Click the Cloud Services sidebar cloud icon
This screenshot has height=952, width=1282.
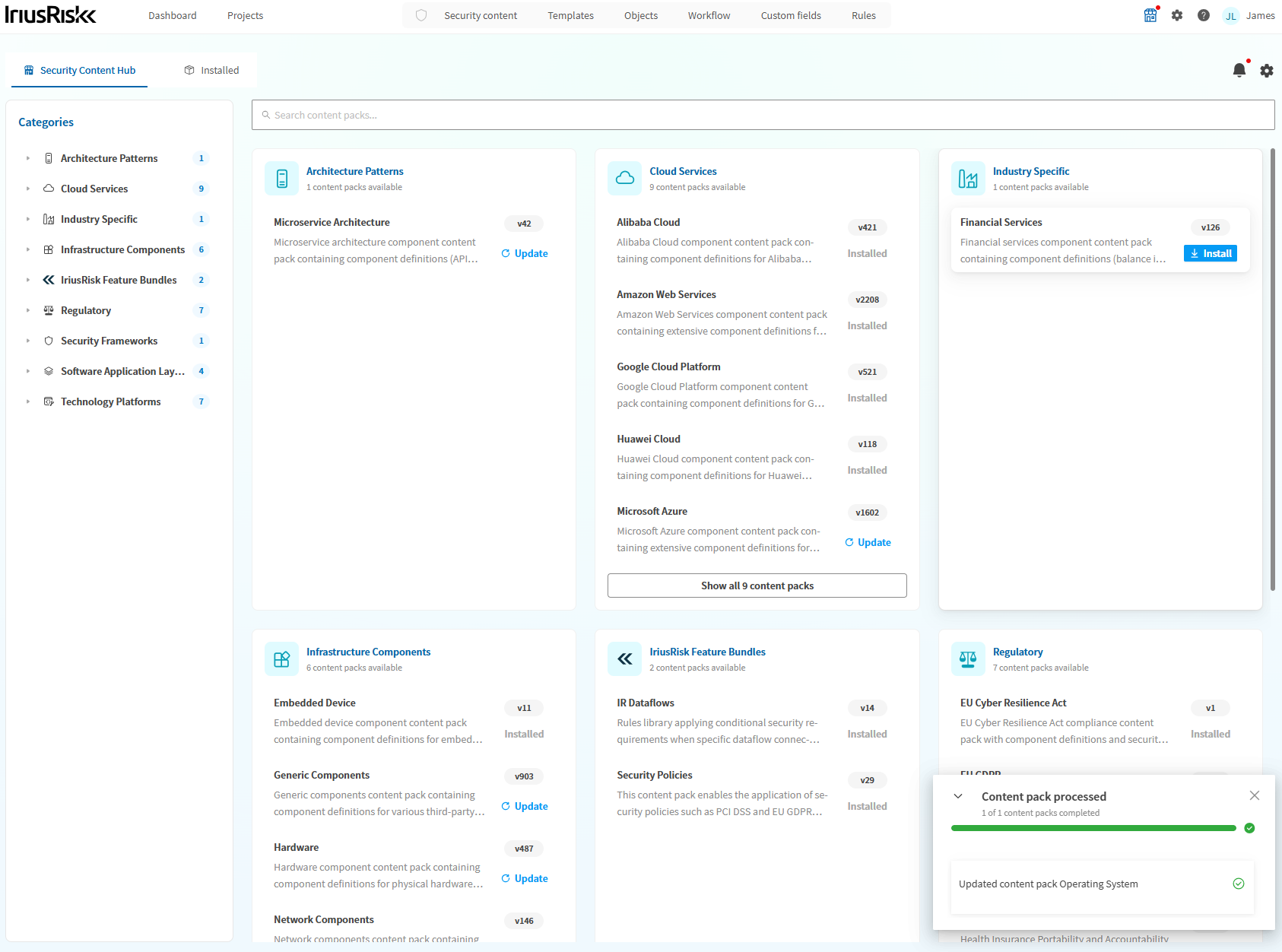point(49,189)
